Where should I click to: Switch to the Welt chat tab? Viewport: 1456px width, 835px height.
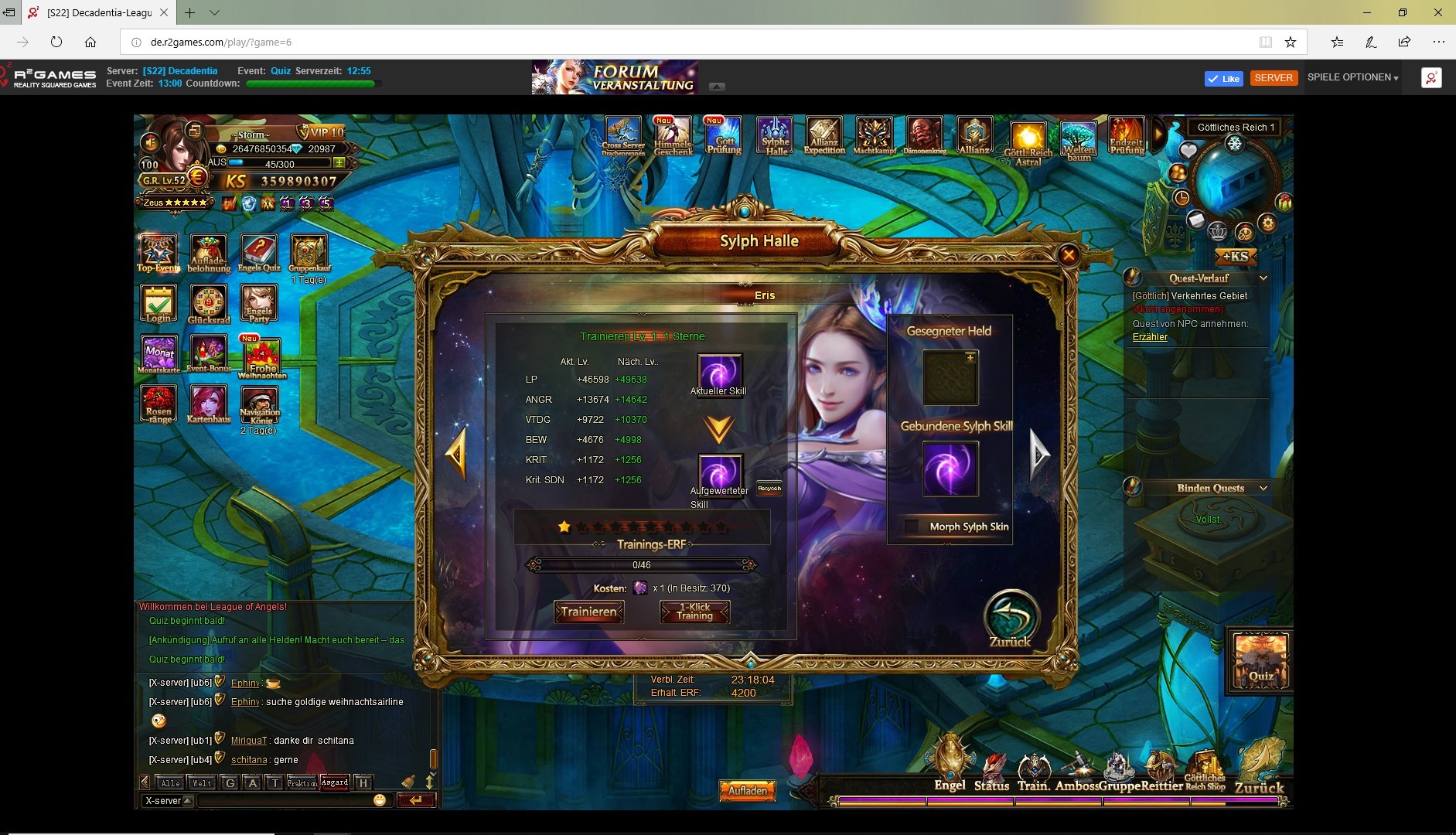pyautogui.click(x=202, y=782)
